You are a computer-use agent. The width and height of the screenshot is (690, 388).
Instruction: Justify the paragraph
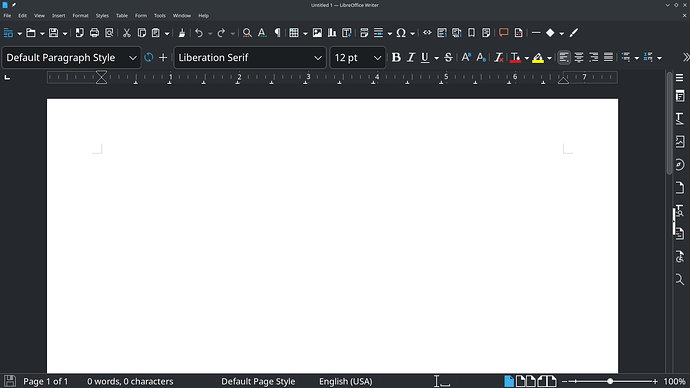(x=608, y=58)
